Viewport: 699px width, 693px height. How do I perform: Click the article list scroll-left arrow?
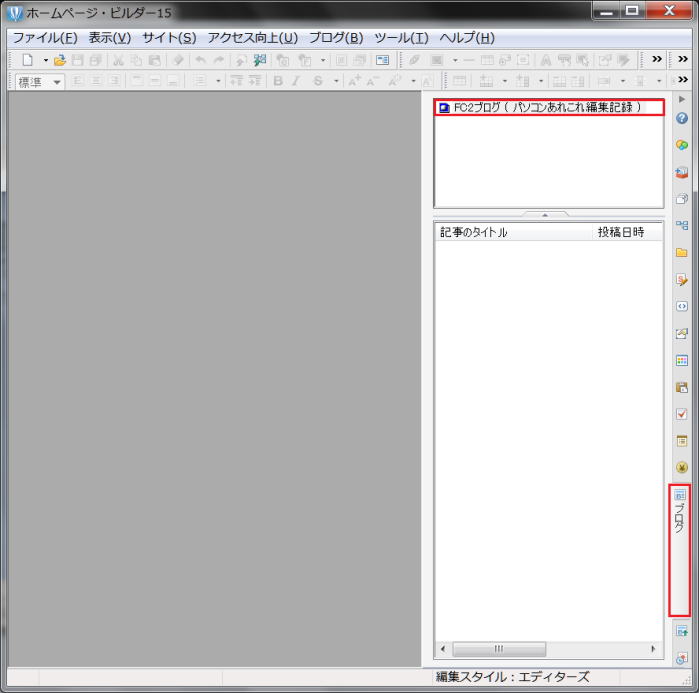point(443,648)
